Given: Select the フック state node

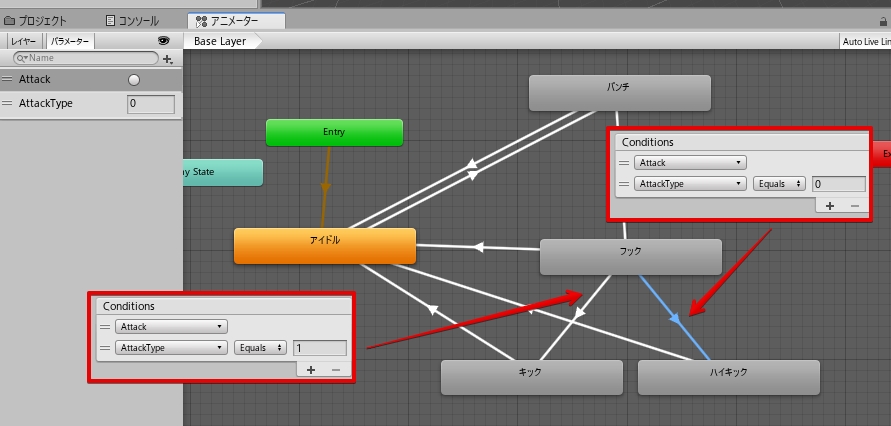Looking at the screenshot, I should (631, 257).
